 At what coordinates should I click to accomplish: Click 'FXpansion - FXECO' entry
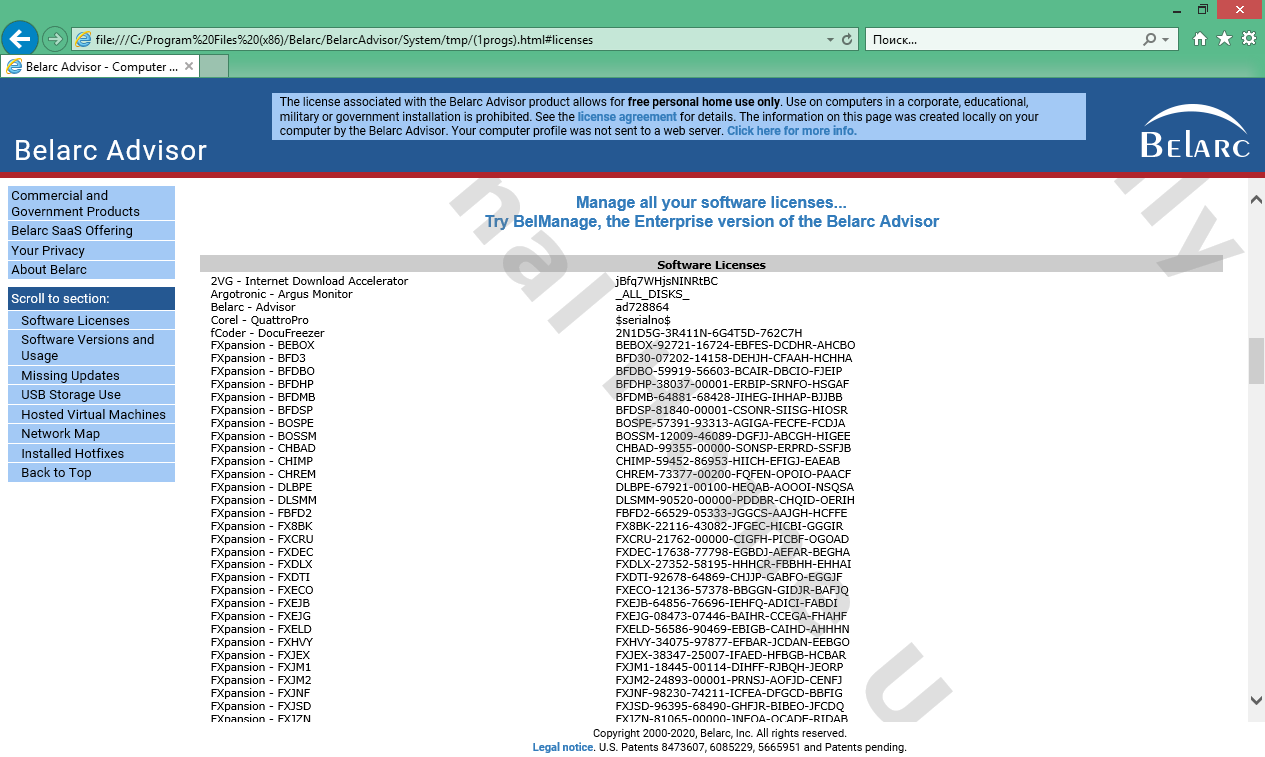click(262, 590)
